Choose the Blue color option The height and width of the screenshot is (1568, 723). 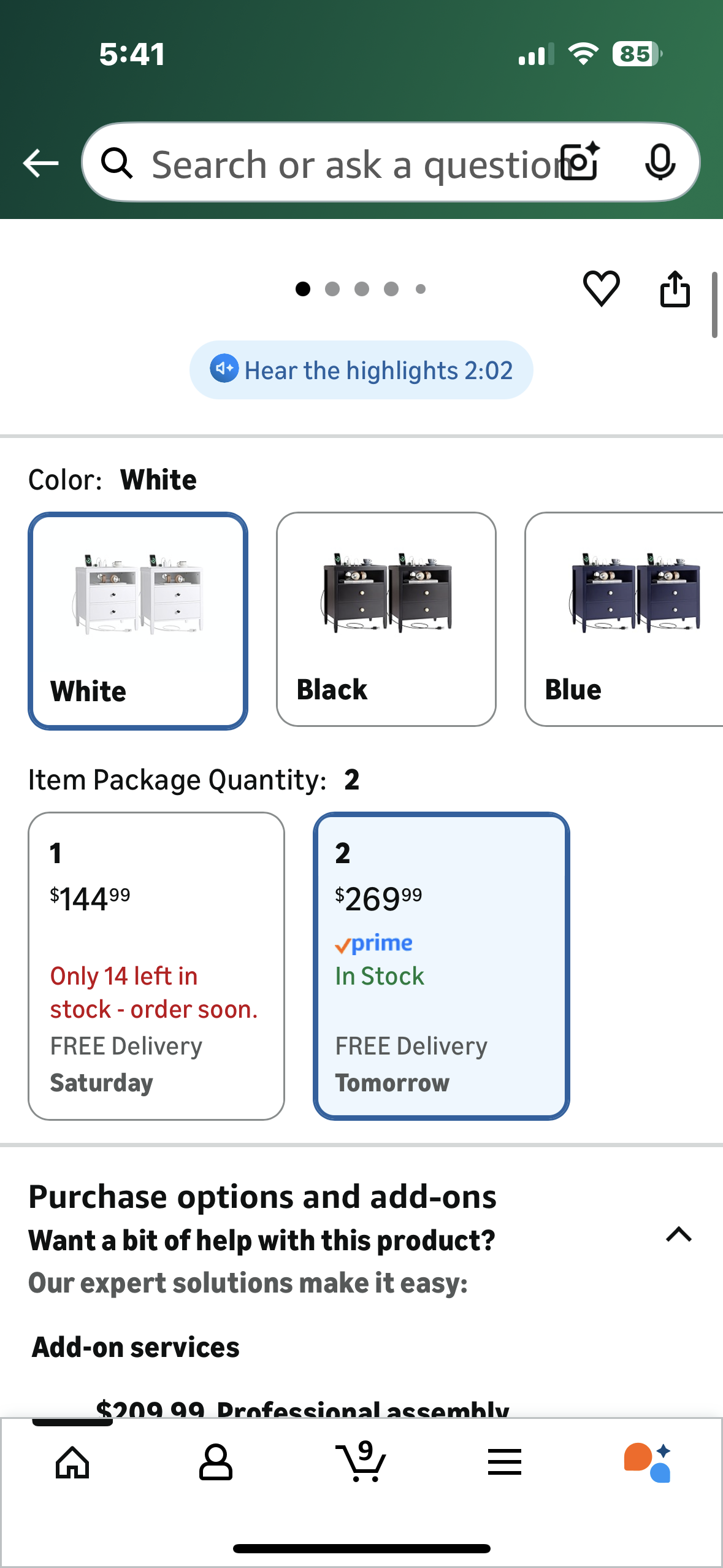624,620
